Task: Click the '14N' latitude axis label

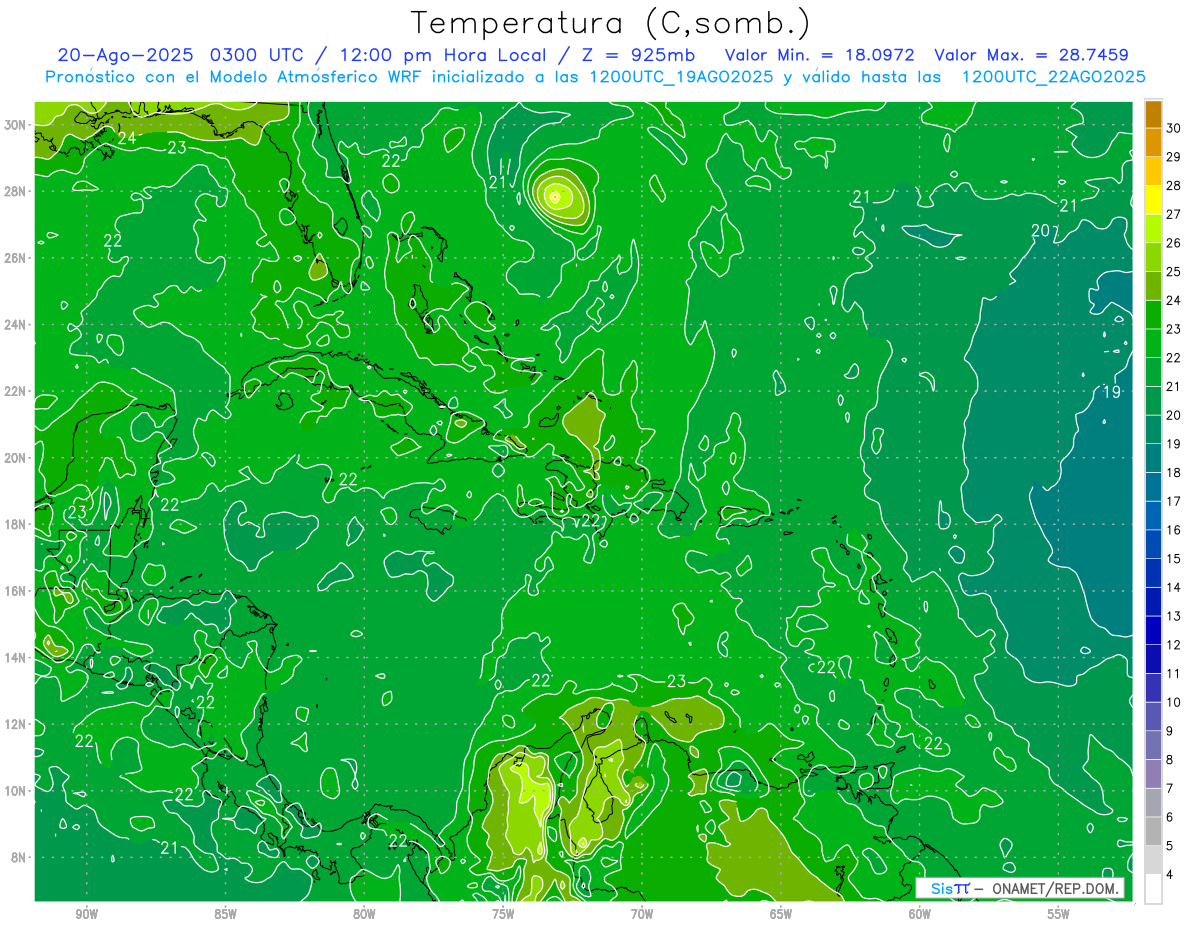Action: pos(17,658)
